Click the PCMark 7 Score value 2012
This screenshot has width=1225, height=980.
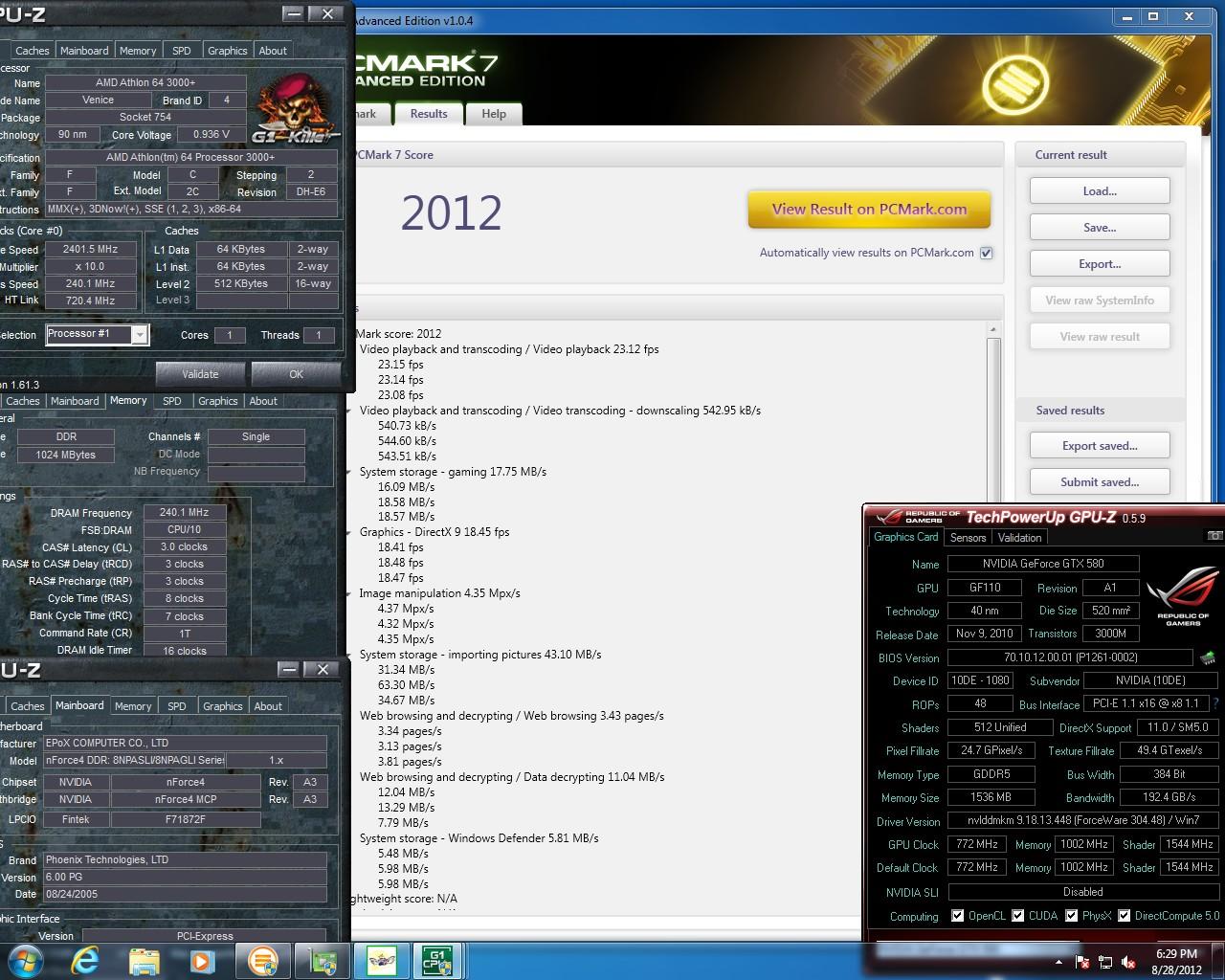click(451, 212)
